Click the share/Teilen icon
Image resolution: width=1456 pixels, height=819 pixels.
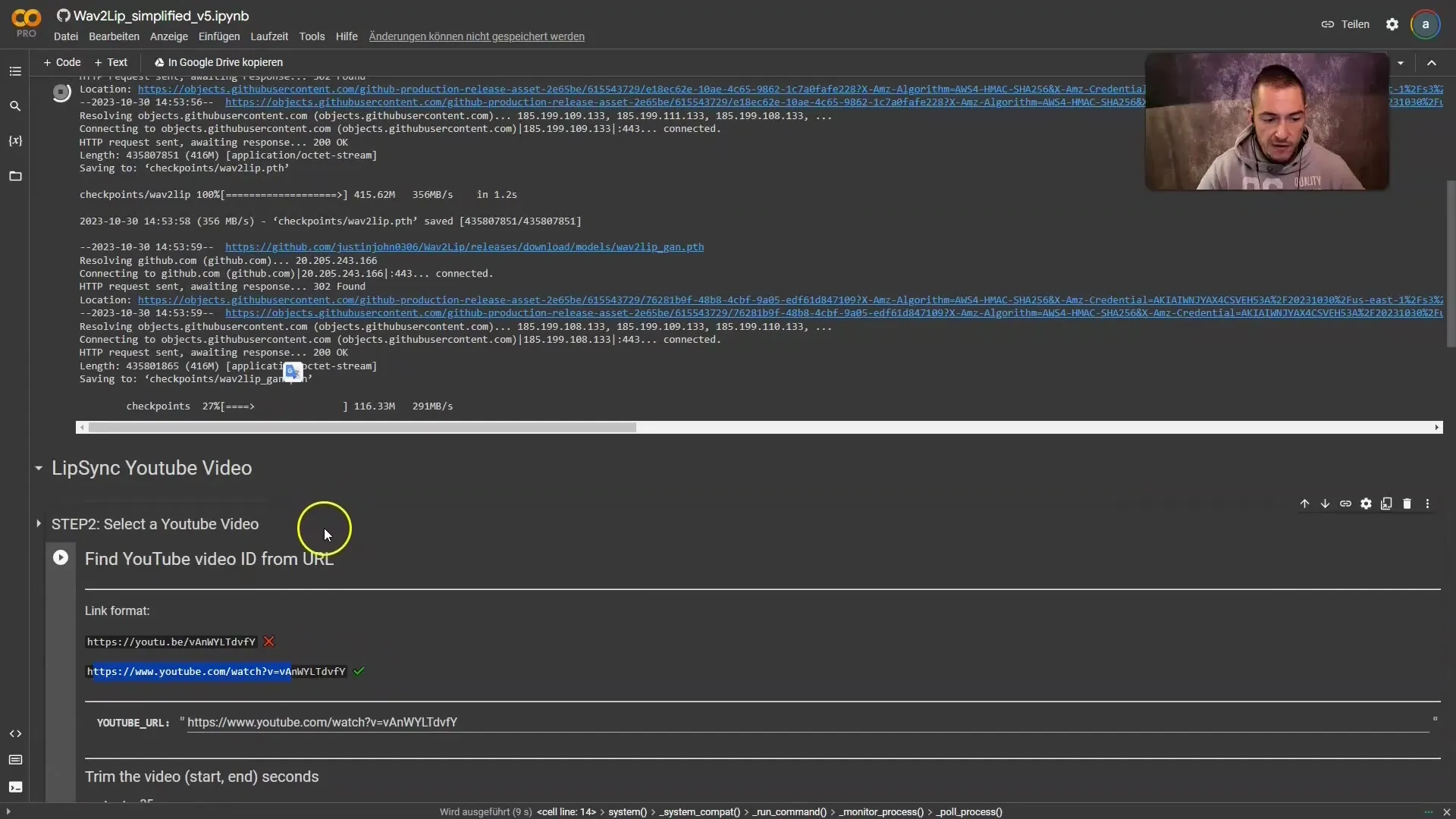pos(1328,23)
